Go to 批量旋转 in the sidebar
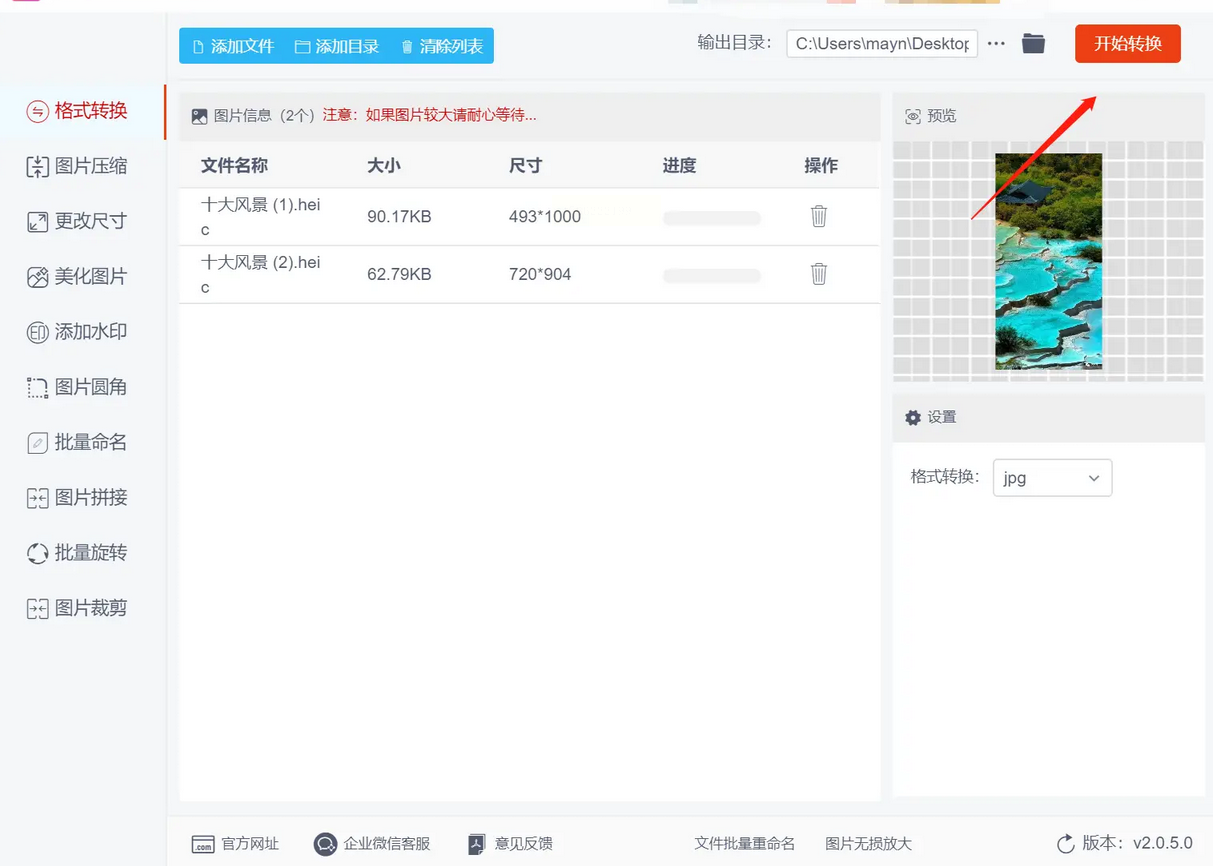Viewport: 1213px width, 866px height. click(x=78, y=553)
